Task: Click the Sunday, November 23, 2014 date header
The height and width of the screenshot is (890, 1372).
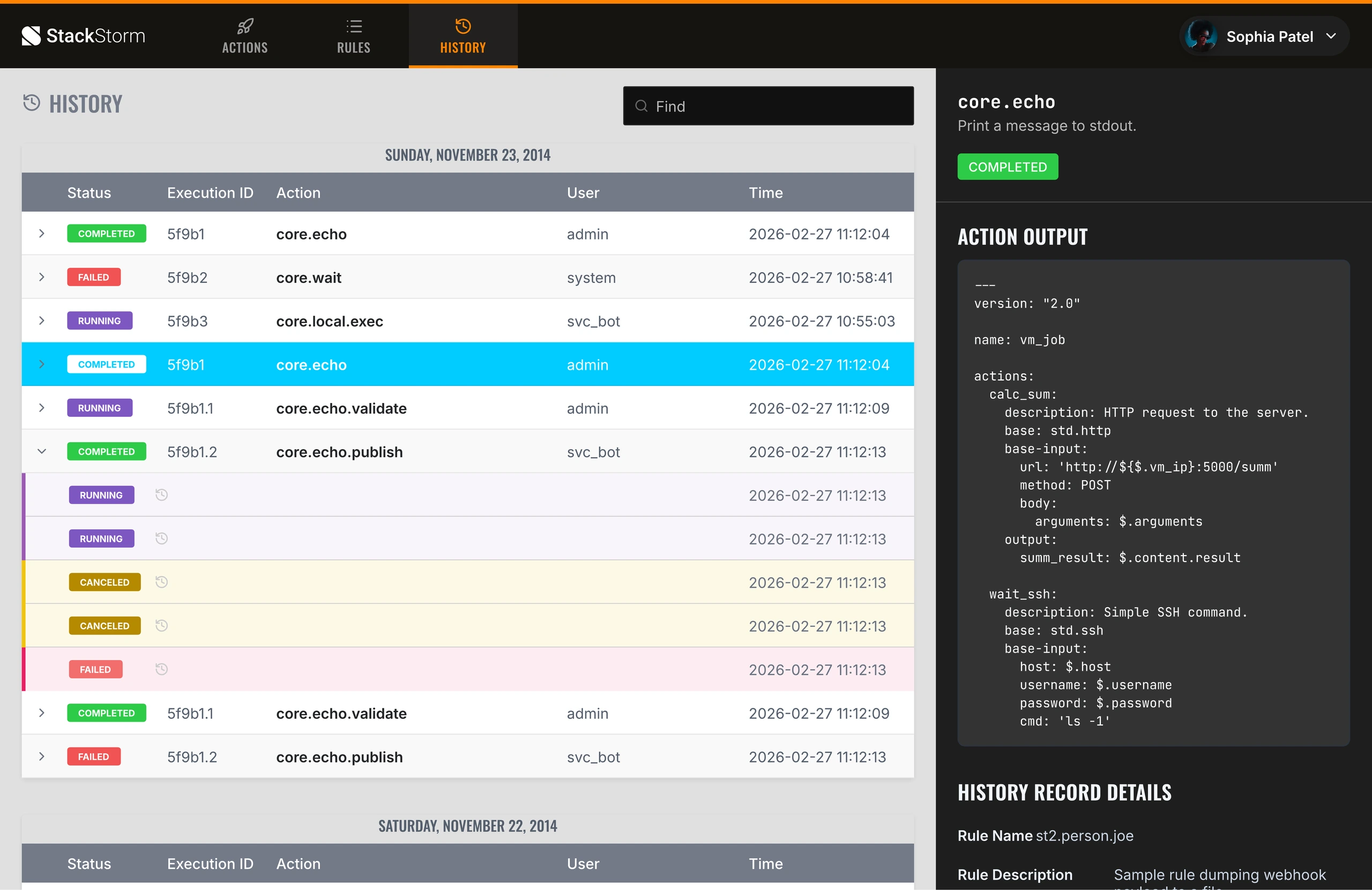Action: point(467,155)
